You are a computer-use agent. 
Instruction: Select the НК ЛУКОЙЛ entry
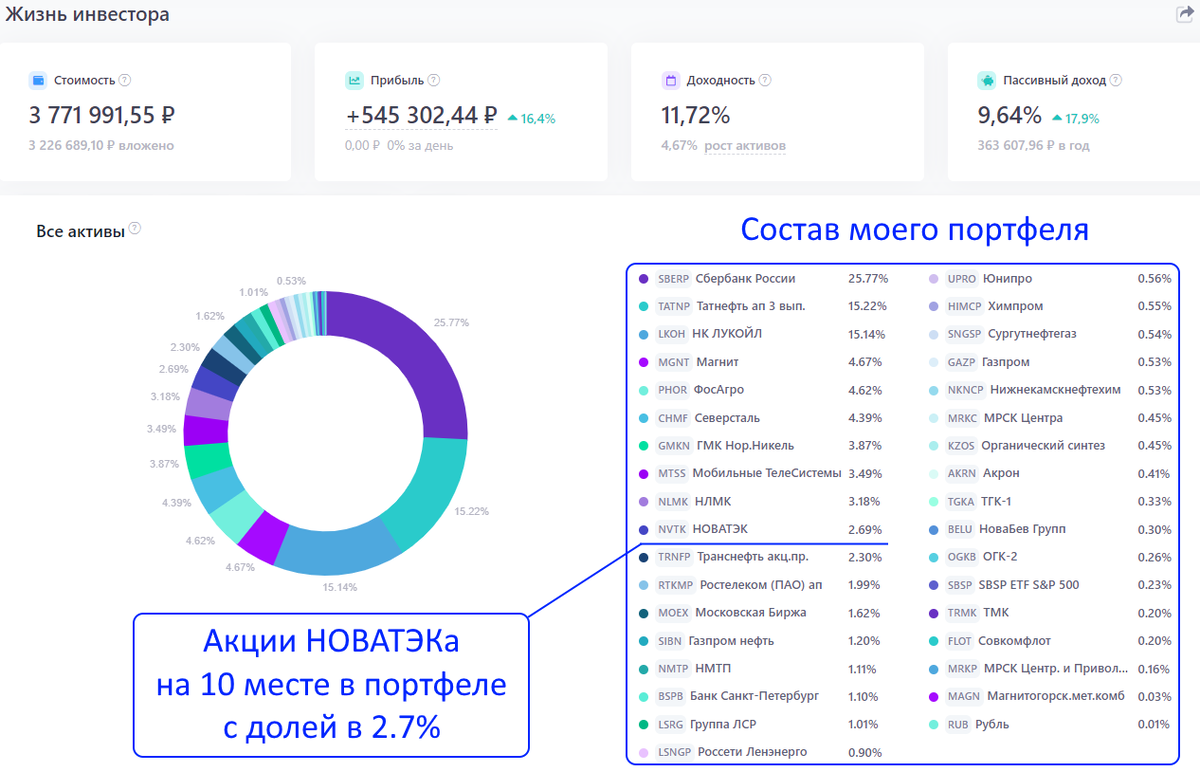(x=727, y=334)
